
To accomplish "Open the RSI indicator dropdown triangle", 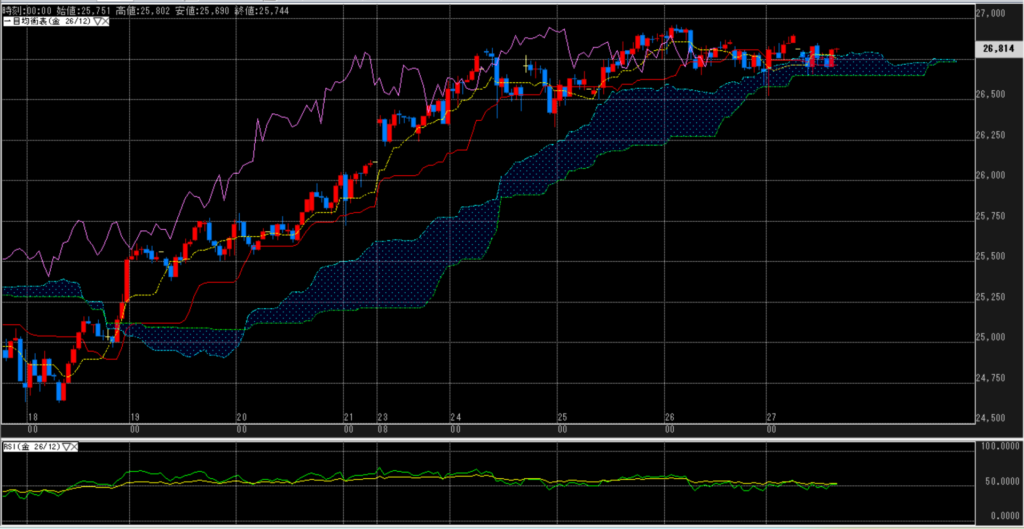I will [x=64, y=446].
